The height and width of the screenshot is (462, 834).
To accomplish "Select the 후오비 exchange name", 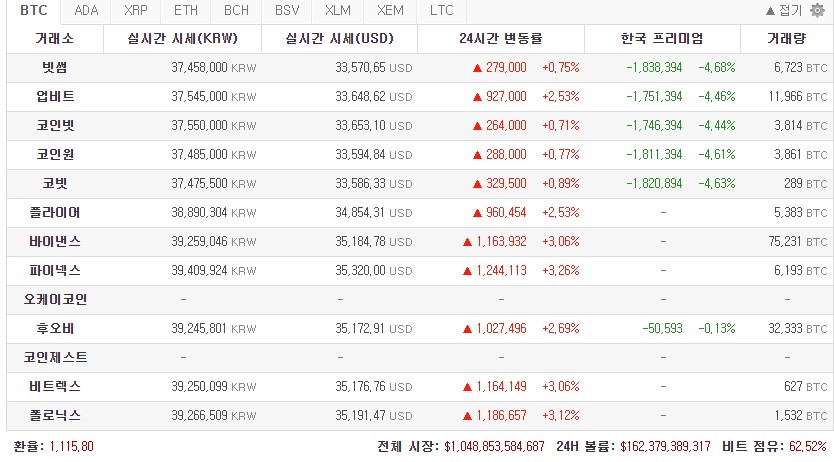I will [x=55, y=329].
